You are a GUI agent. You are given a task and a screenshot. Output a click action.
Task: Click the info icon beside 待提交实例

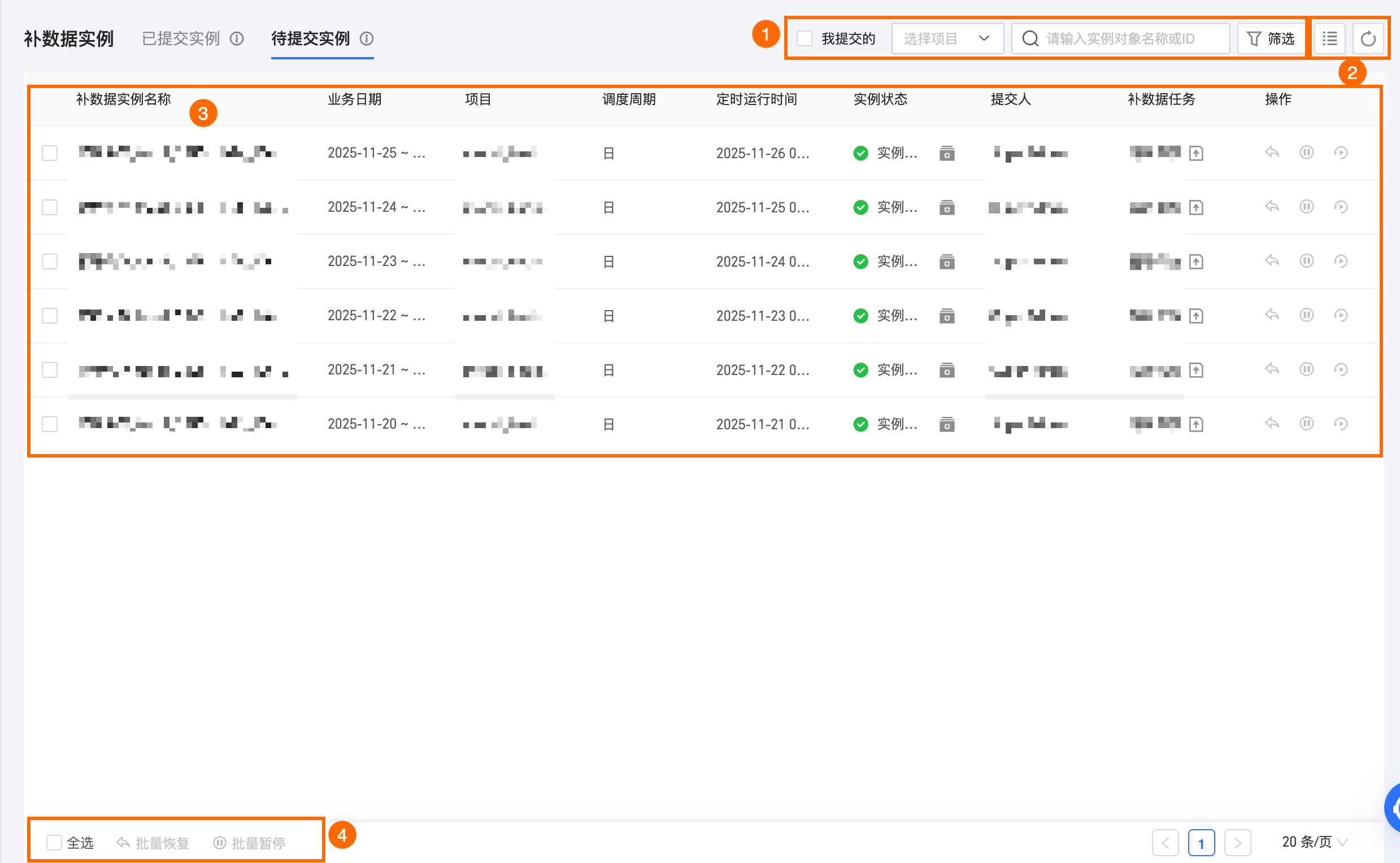pos(367,39)
